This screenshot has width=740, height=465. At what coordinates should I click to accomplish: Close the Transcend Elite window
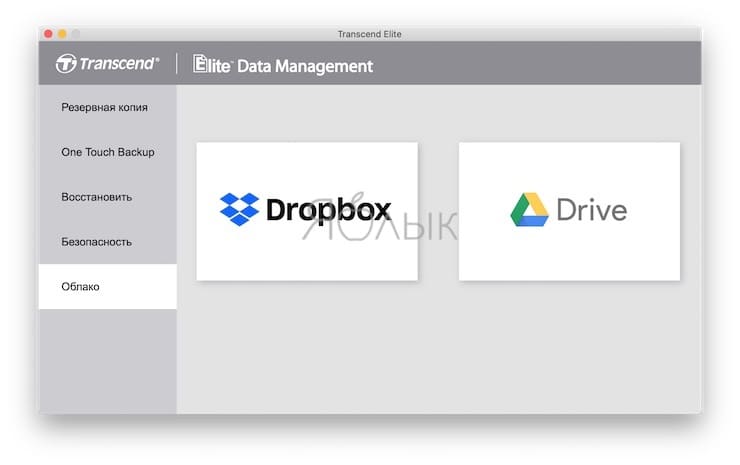pos(49,34)
